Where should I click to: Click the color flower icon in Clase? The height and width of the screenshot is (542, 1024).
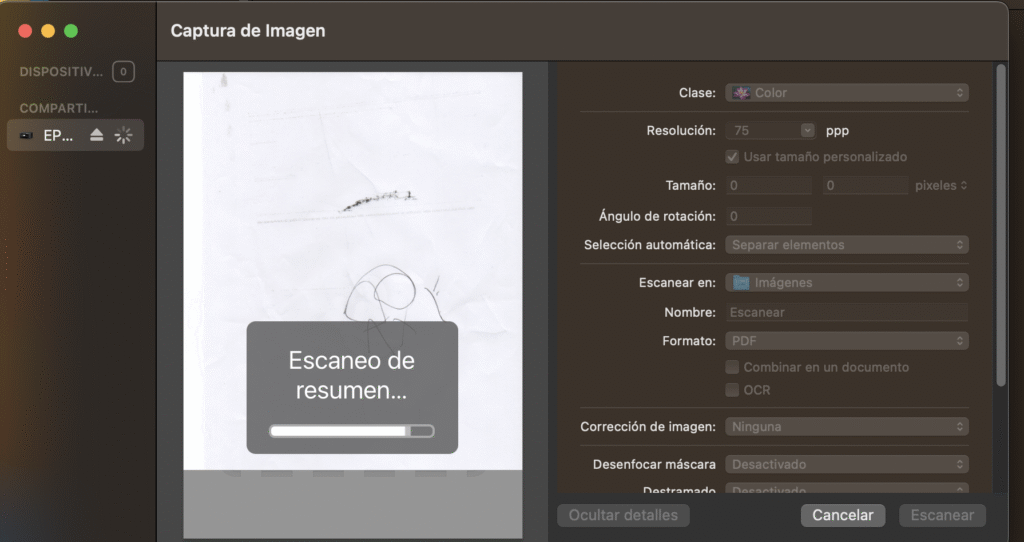pos(741,93)
